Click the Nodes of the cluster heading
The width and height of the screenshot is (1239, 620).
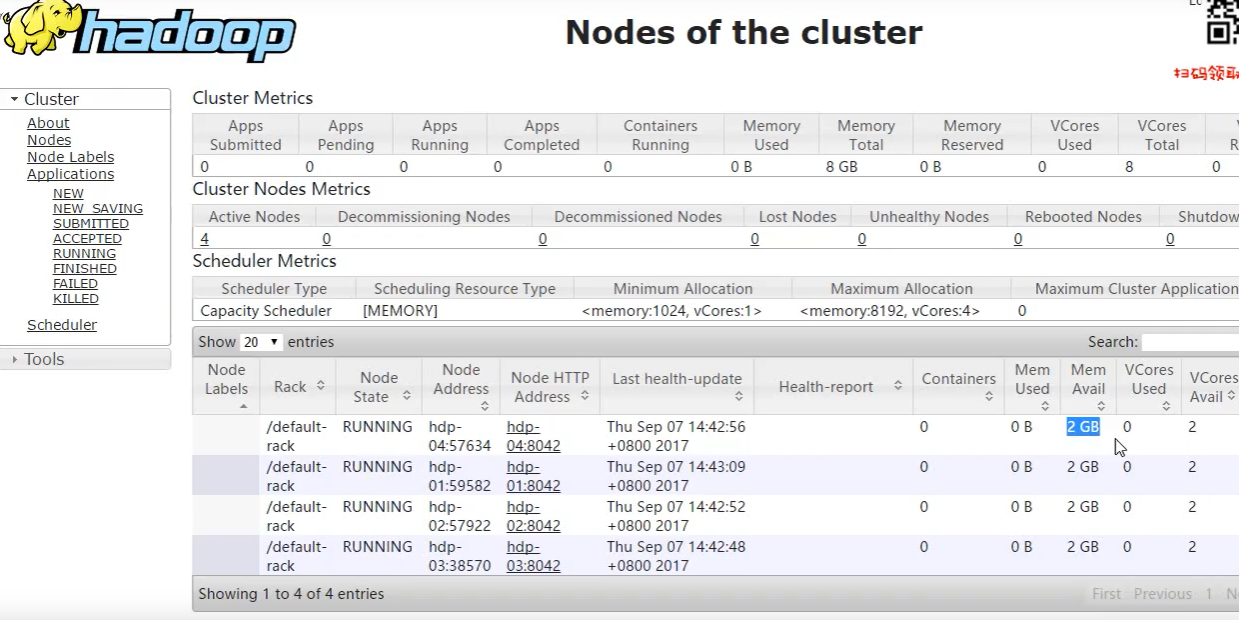point(744,32)
